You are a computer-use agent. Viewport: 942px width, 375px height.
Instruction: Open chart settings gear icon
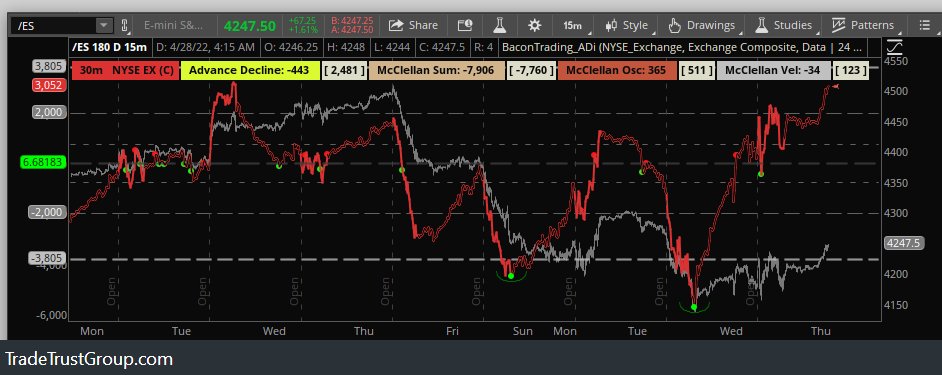click(x=534, y=25)
